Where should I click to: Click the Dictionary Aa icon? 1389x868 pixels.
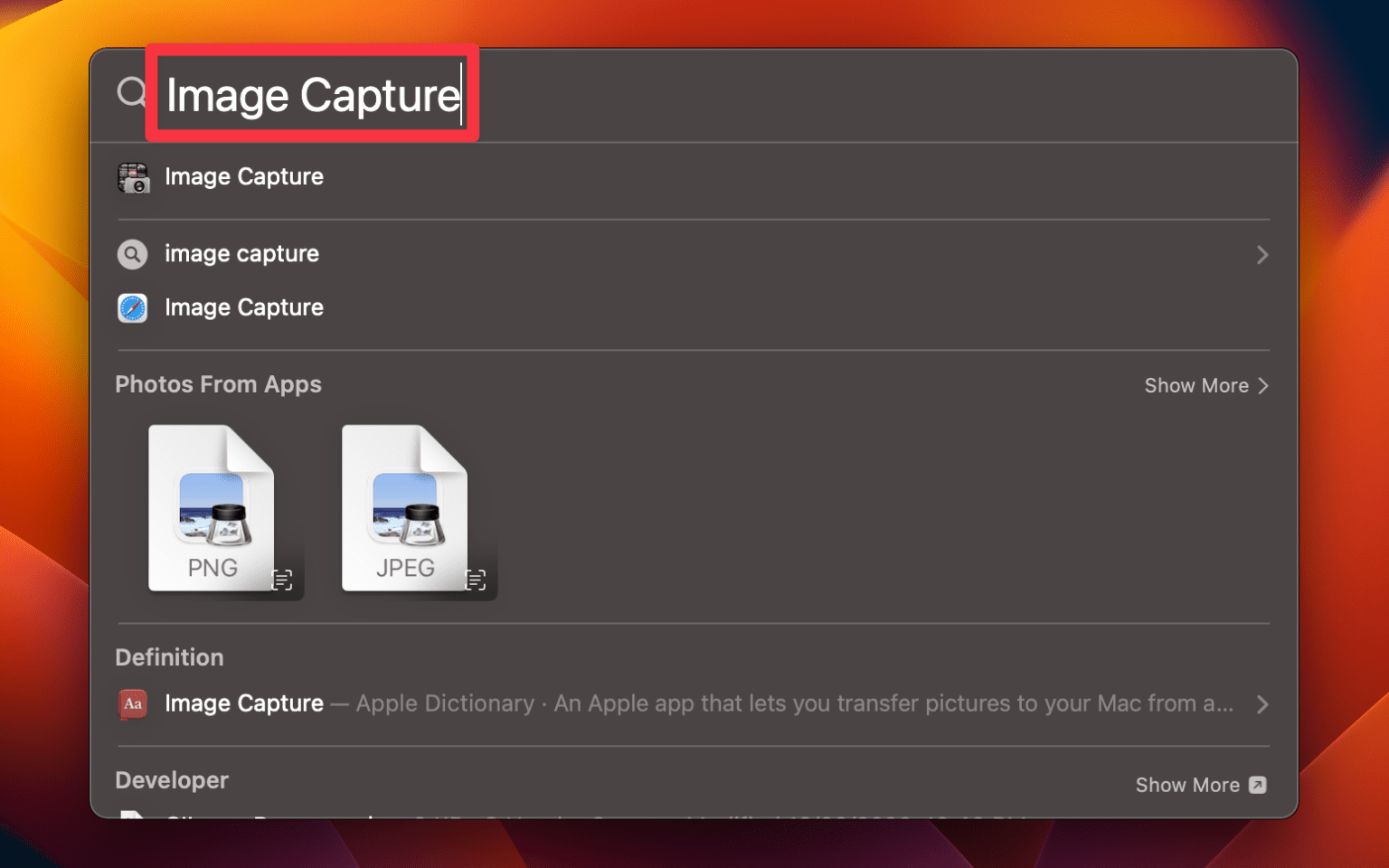[132, 703]
